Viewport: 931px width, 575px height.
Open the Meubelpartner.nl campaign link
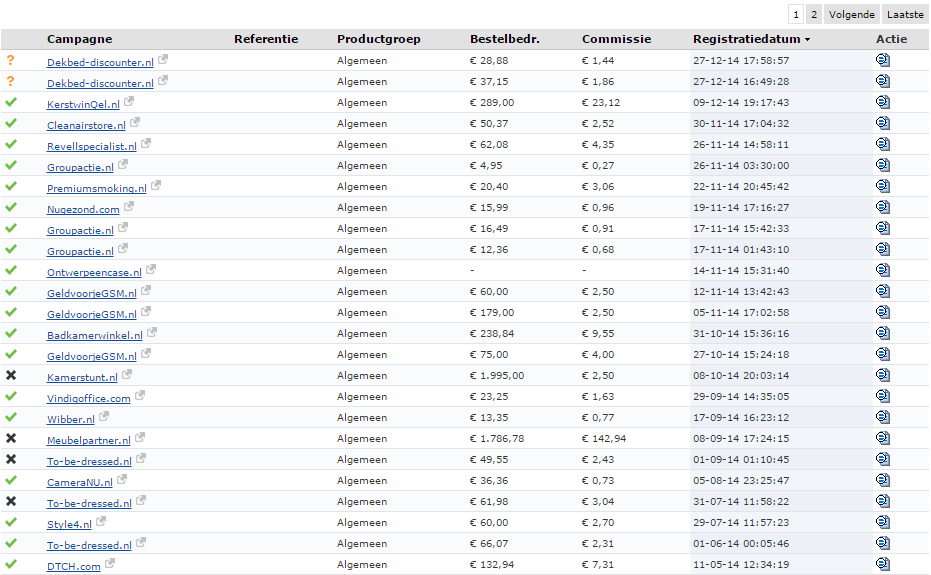[x=88, y=440]
